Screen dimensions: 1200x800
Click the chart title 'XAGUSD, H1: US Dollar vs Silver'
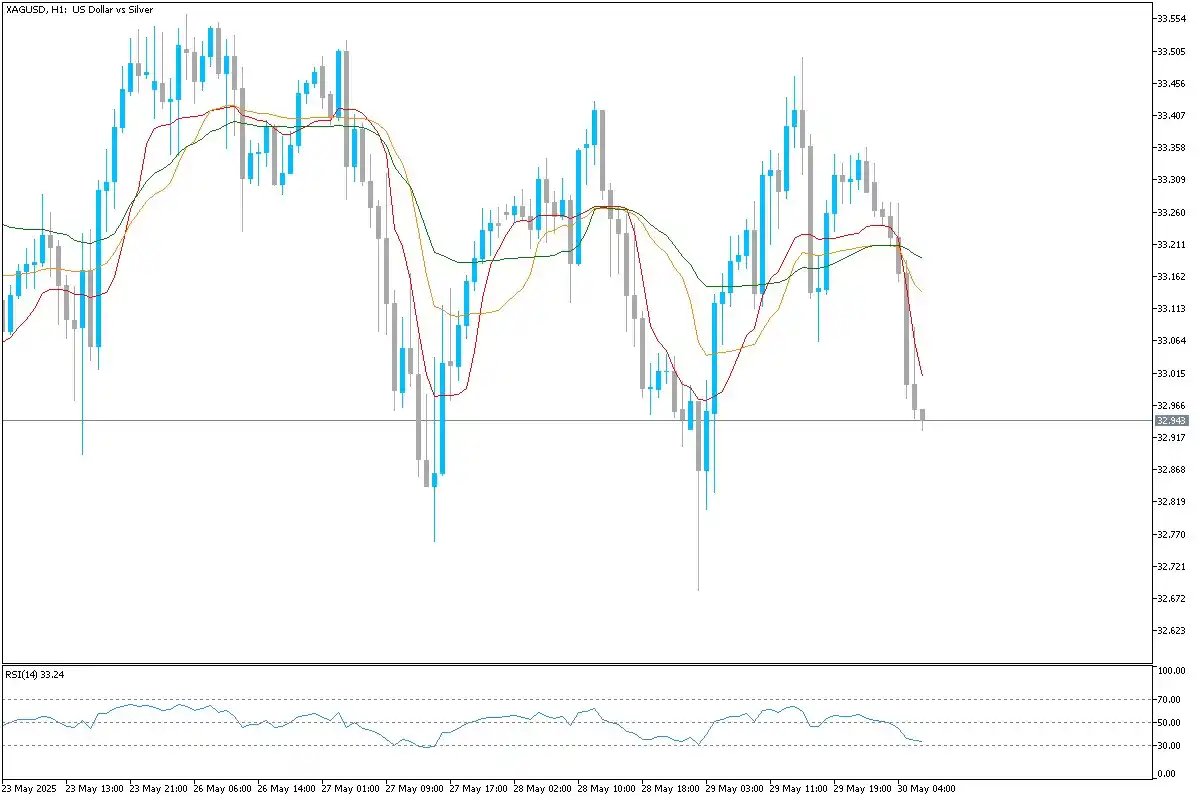[80, 8]
